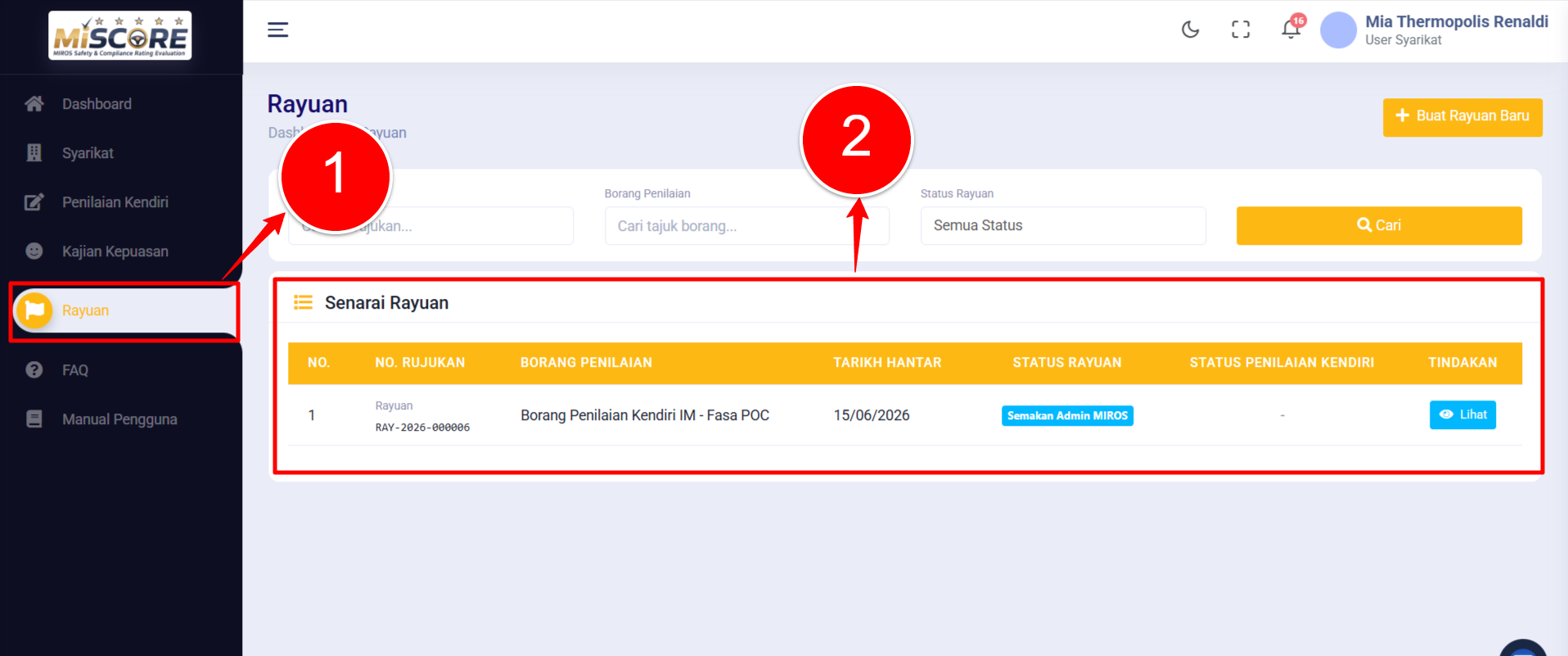Click the Lihat view button
1568x656 pixels.
tap(1462, 415)
